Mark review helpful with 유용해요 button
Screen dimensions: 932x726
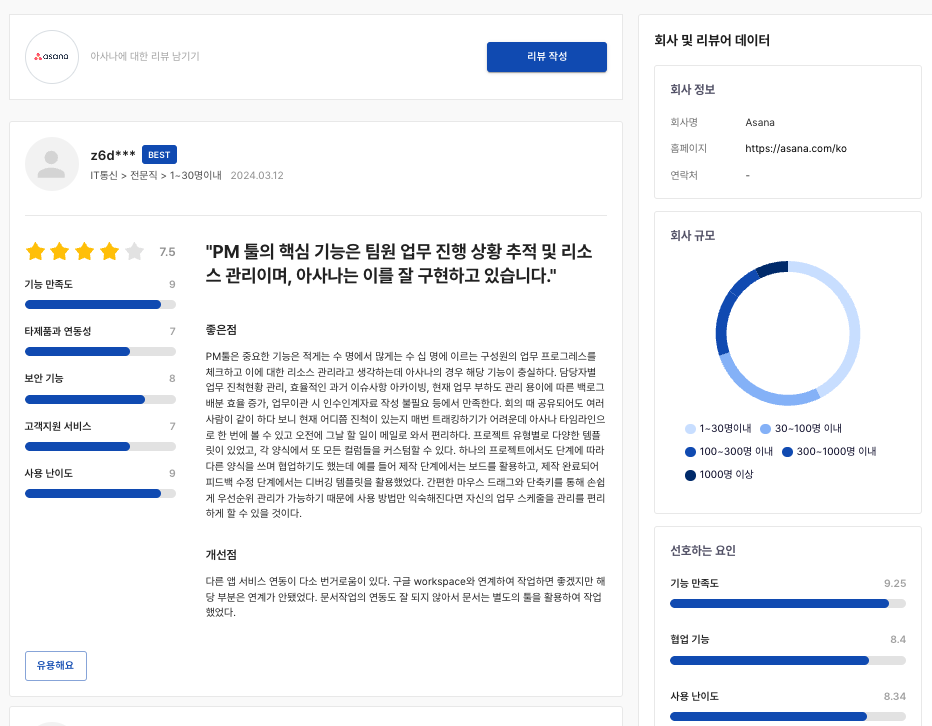pos(55,665)
